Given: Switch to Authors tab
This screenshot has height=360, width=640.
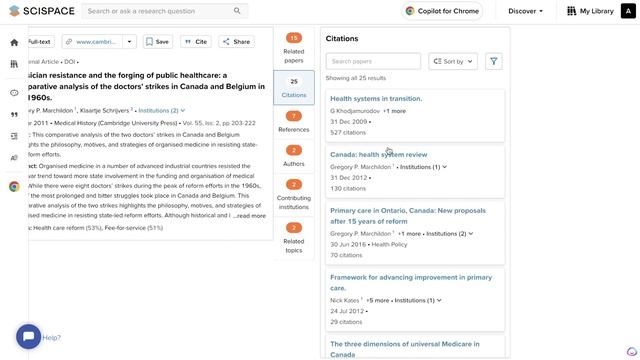Looking at the screenshot, I should click(x=294, y=156).
